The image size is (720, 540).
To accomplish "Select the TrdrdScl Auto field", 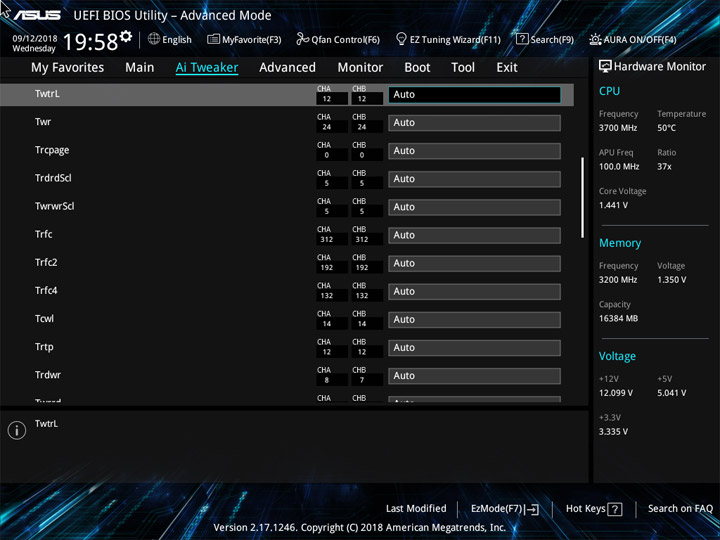I will (474, 179).
